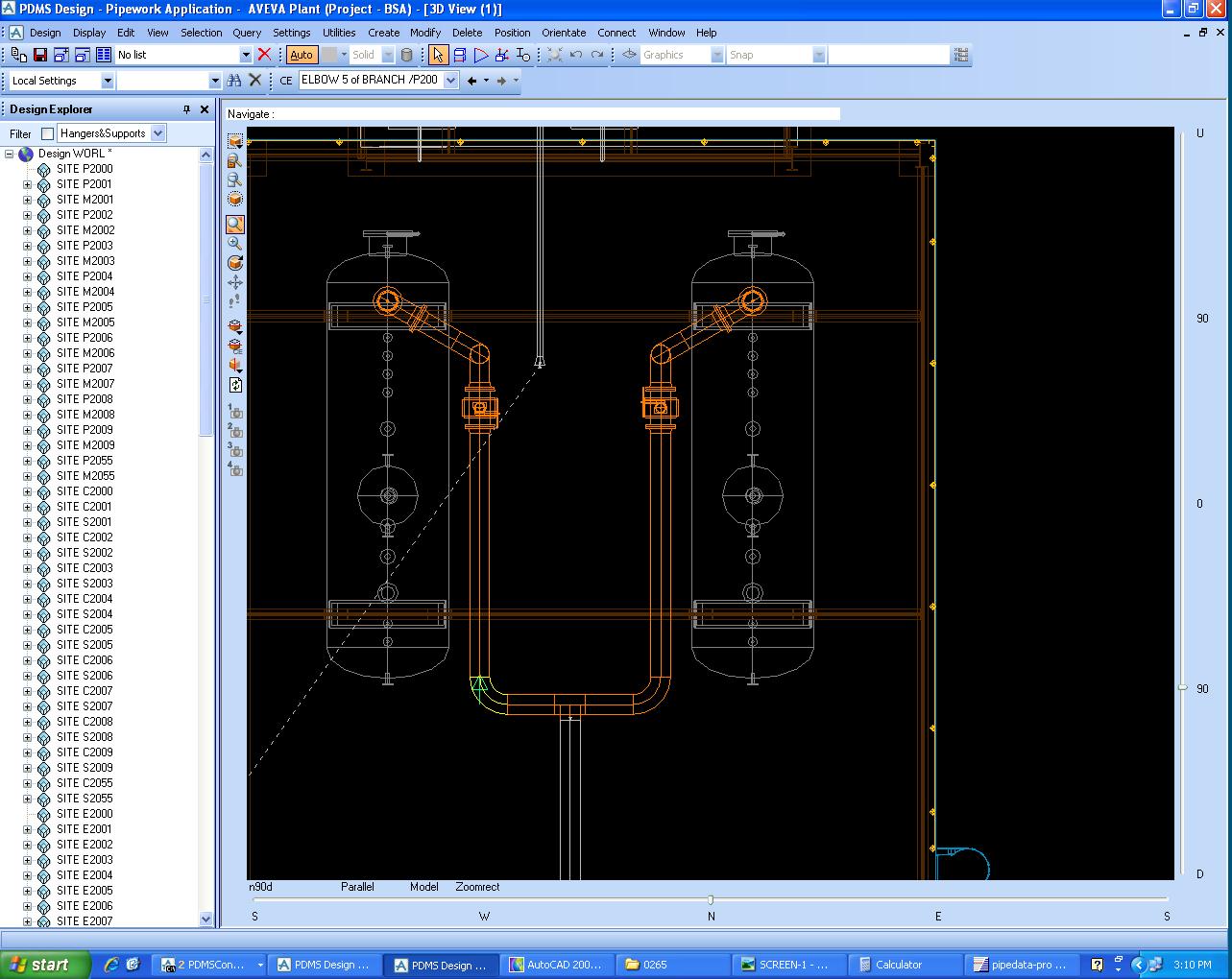
Task: Click the Windows start button
Action: [x=45, y=965]
